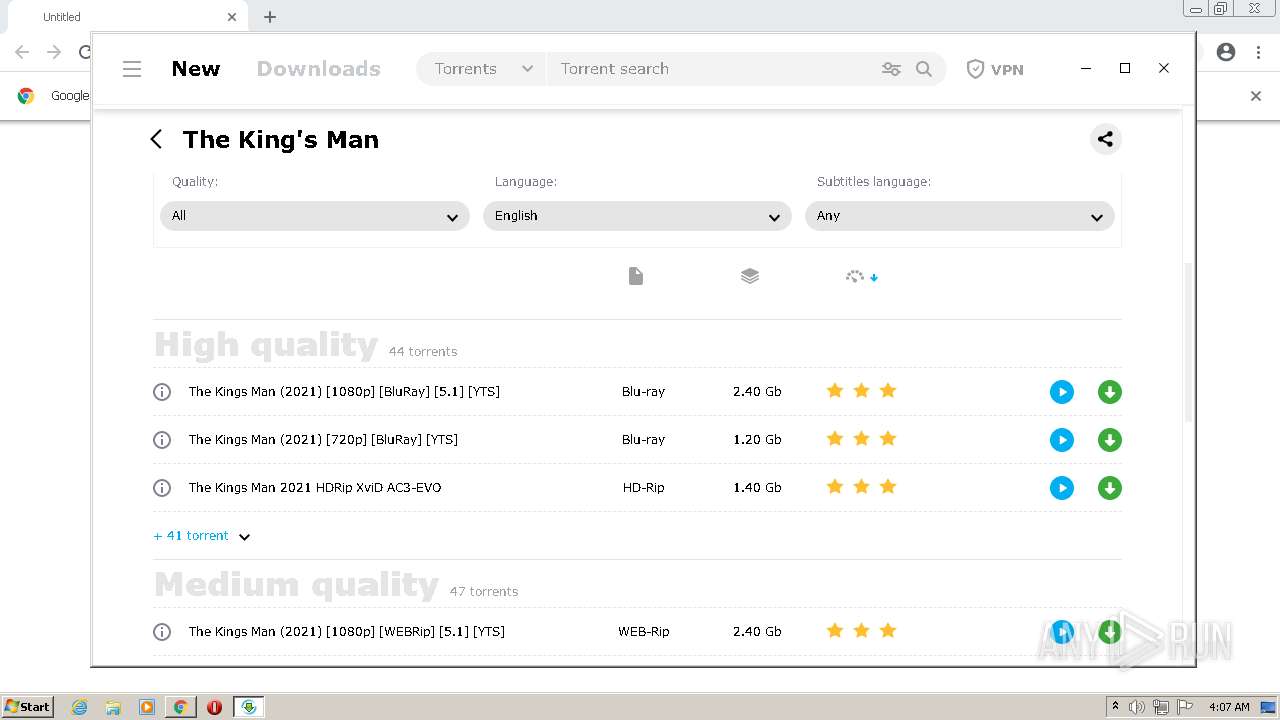The width and height of the screenshot is (1280, 720).
Task: Switch to Chrome from the taskbar
Action: pyautogui.click(x=181, y=707)
